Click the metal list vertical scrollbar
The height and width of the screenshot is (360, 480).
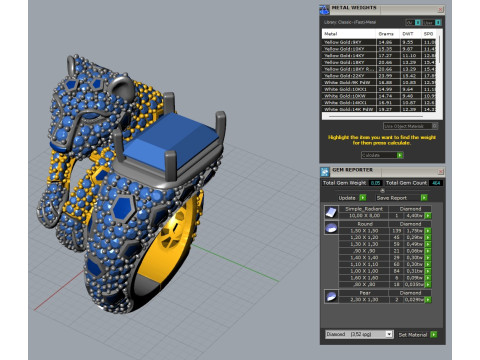(x=439, y=50)
